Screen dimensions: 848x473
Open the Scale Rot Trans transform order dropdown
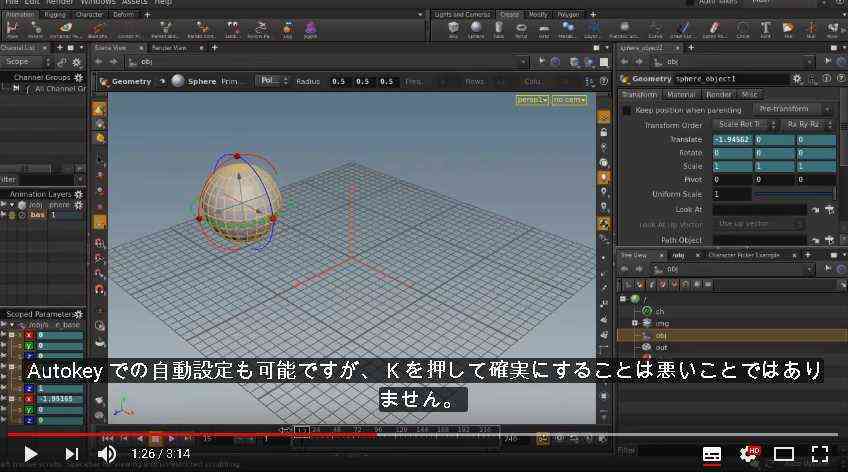[744, 124]
